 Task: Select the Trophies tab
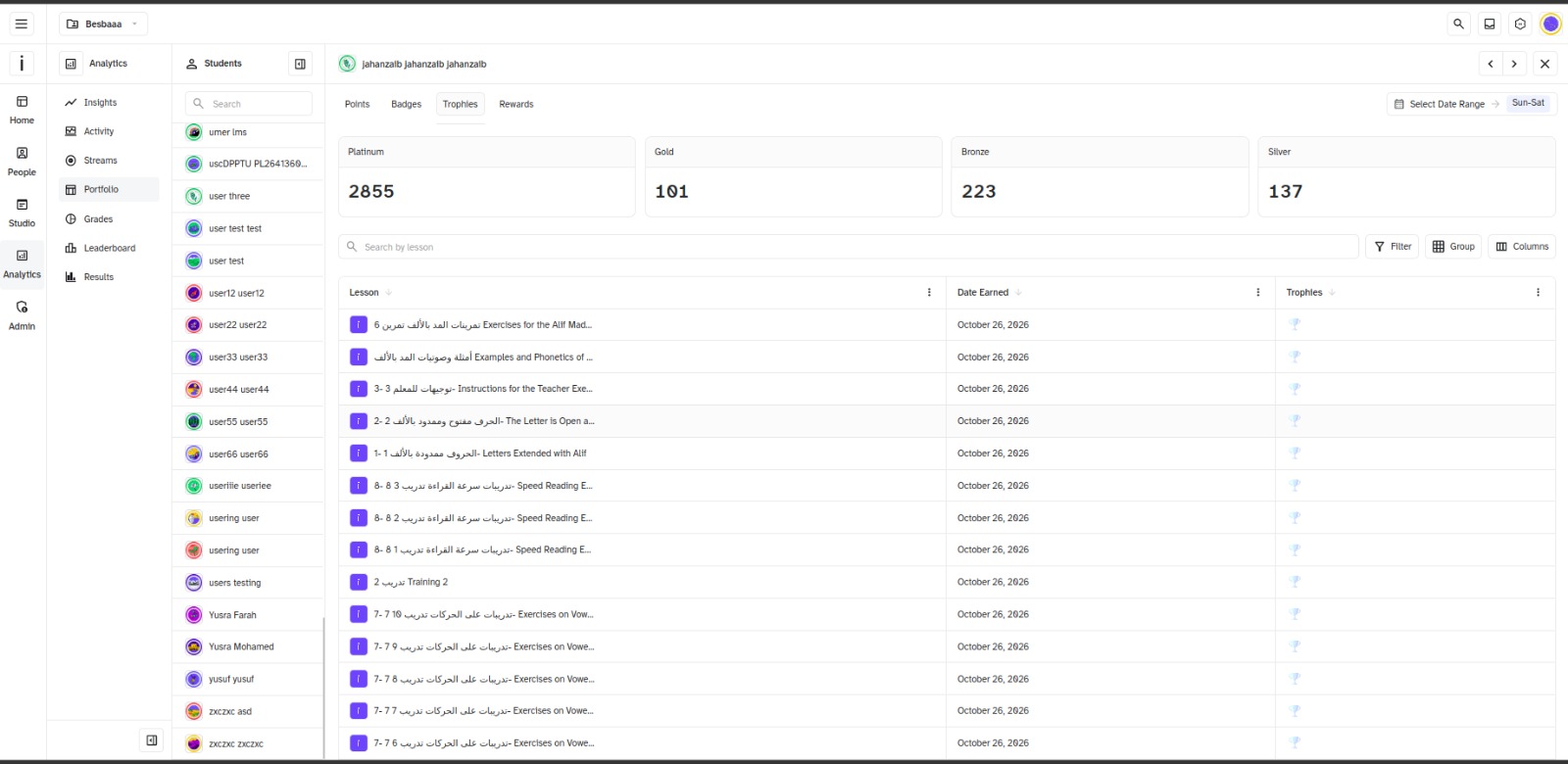pos(461,104)
